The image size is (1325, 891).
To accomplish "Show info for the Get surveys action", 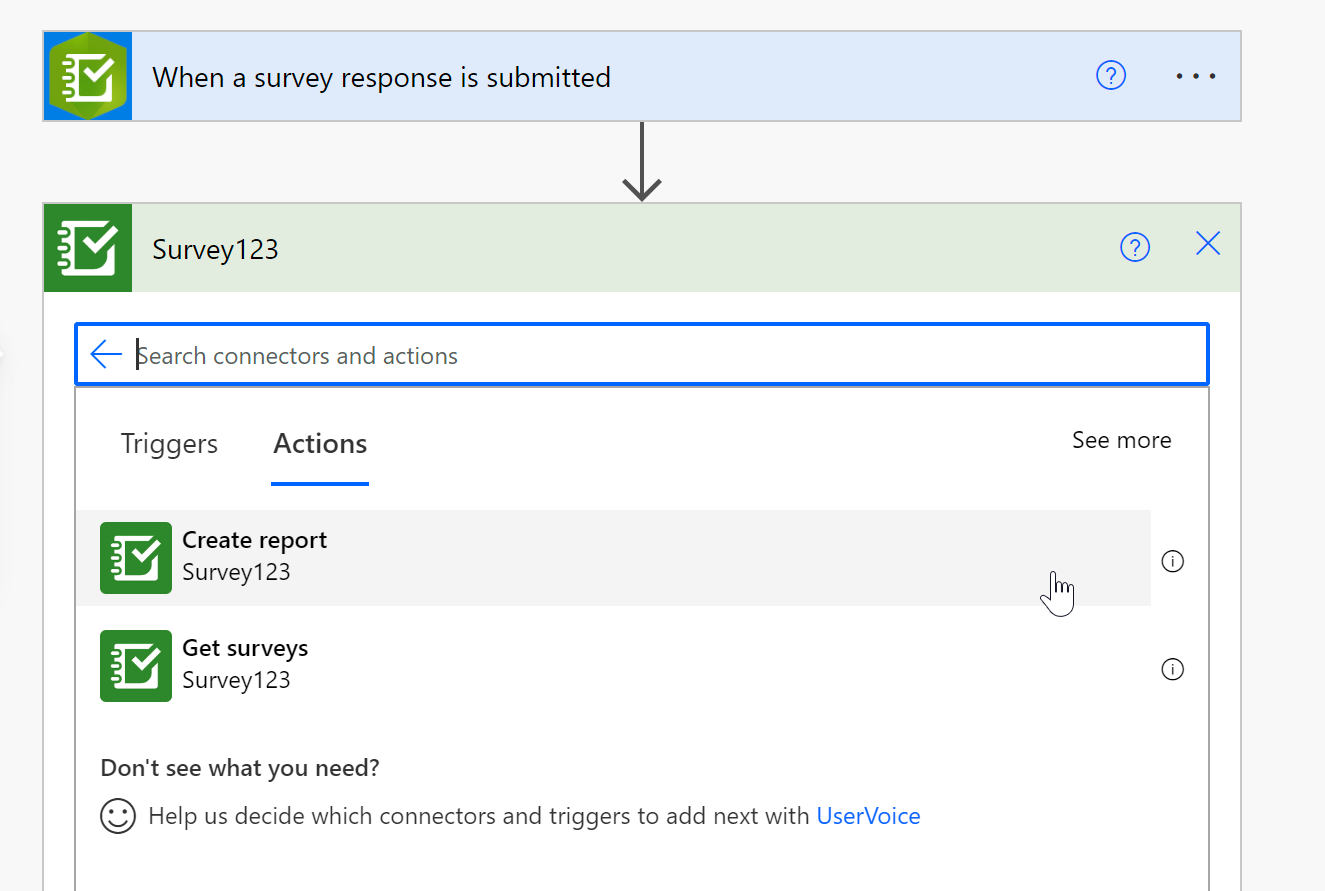I will tap(1172, 669).
